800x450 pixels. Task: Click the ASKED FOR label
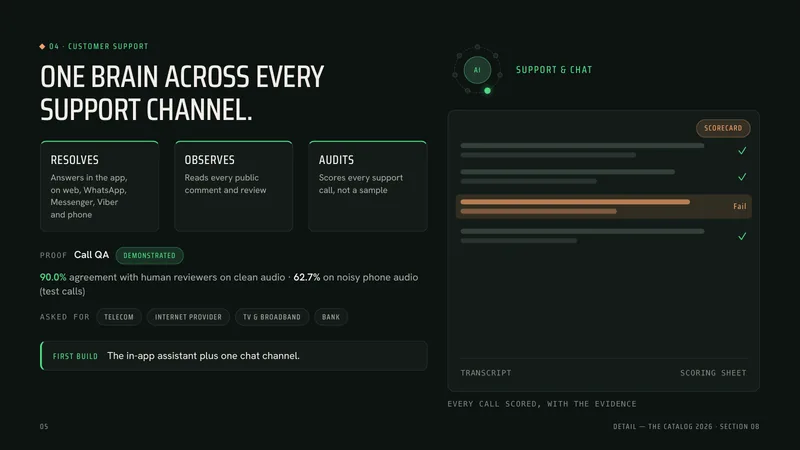coord(65,317)
